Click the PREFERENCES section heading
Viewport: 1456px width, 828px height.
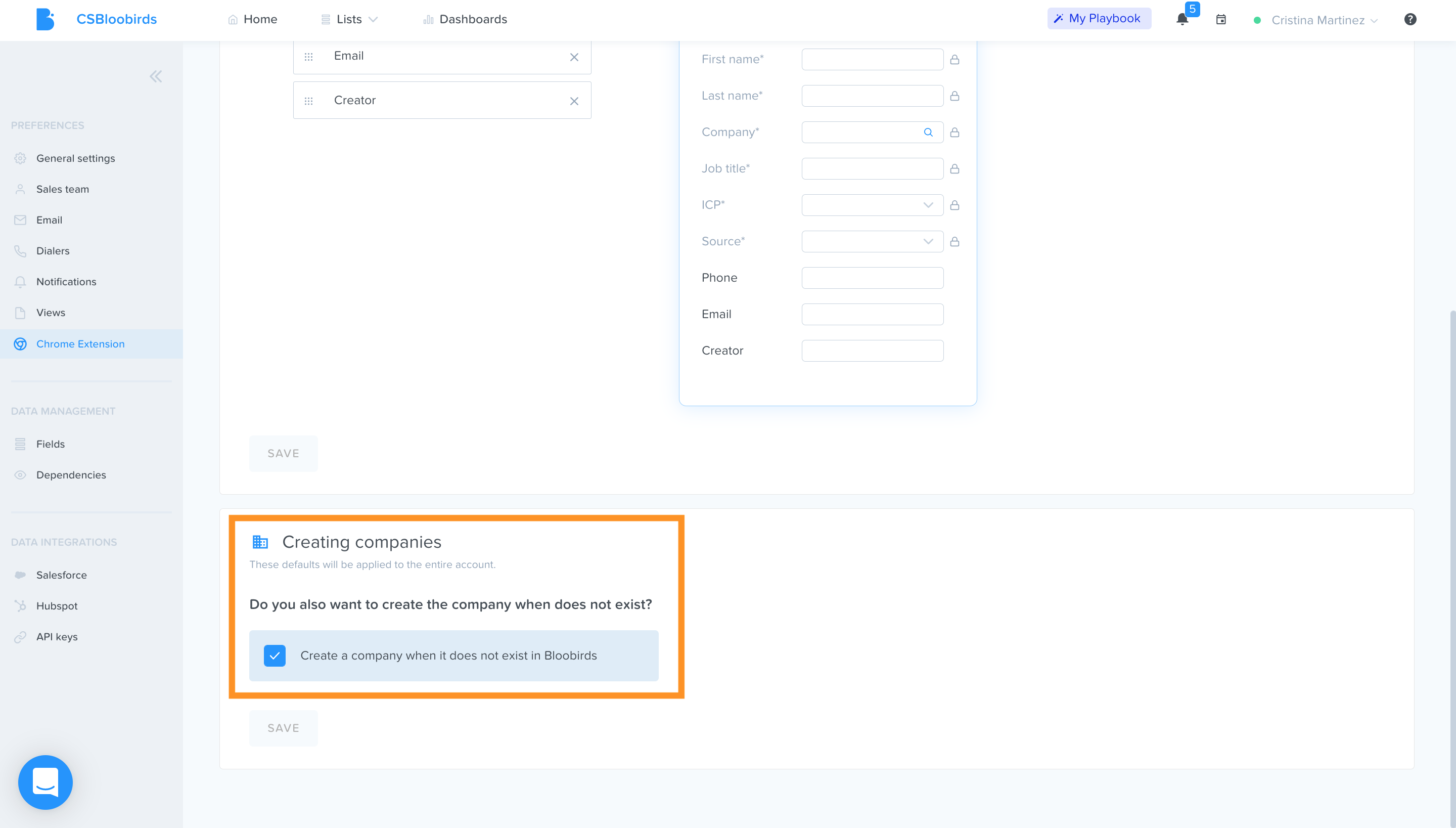[x=48, y=125]
